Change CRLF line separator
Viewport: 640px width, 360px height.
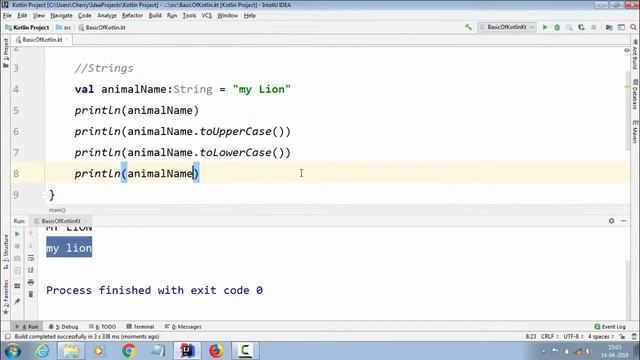coord(549,337)
